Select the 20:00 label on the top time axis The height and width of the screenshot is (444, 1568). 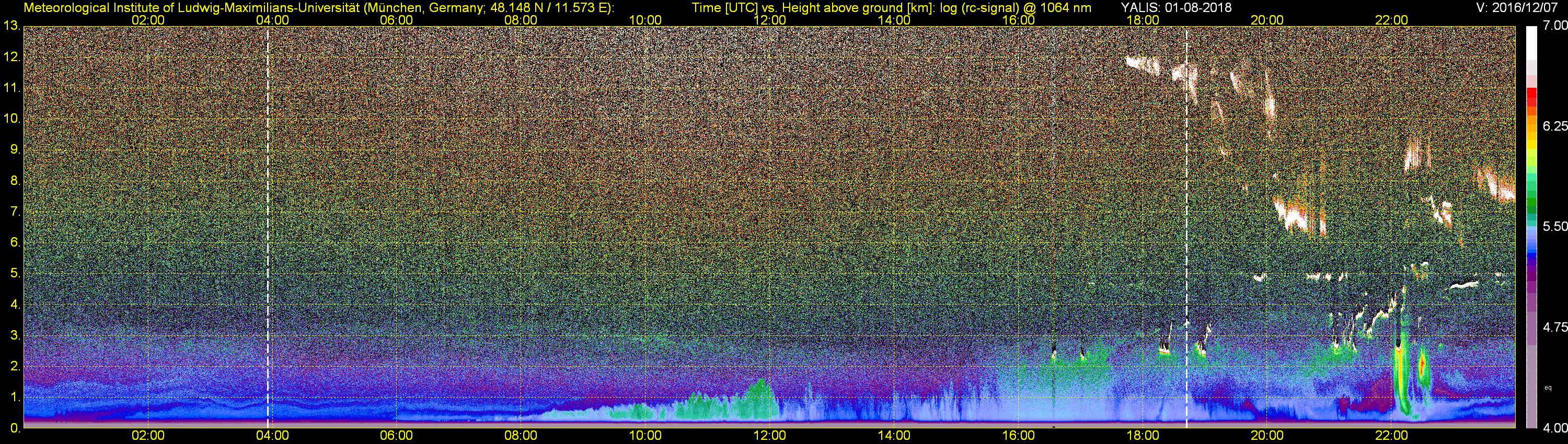[1267, 20]
